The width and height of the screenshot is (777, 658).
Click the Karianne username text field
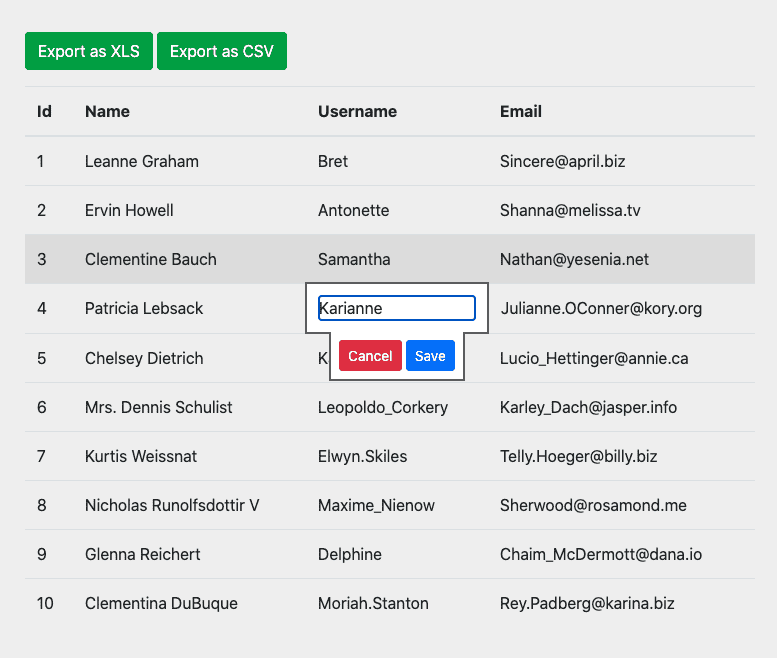tap(396, 308)
